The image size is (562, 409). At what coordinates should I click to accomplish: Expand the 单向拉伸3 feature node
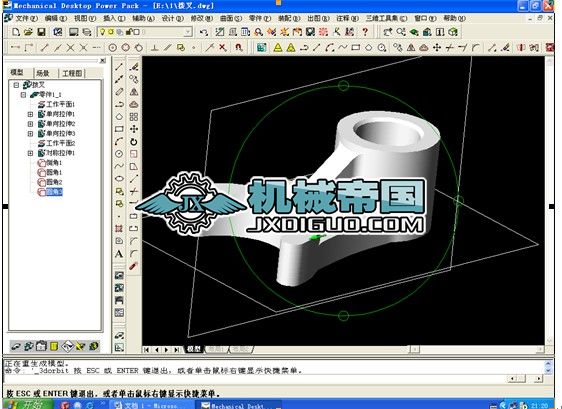click(x=30, y=134)
